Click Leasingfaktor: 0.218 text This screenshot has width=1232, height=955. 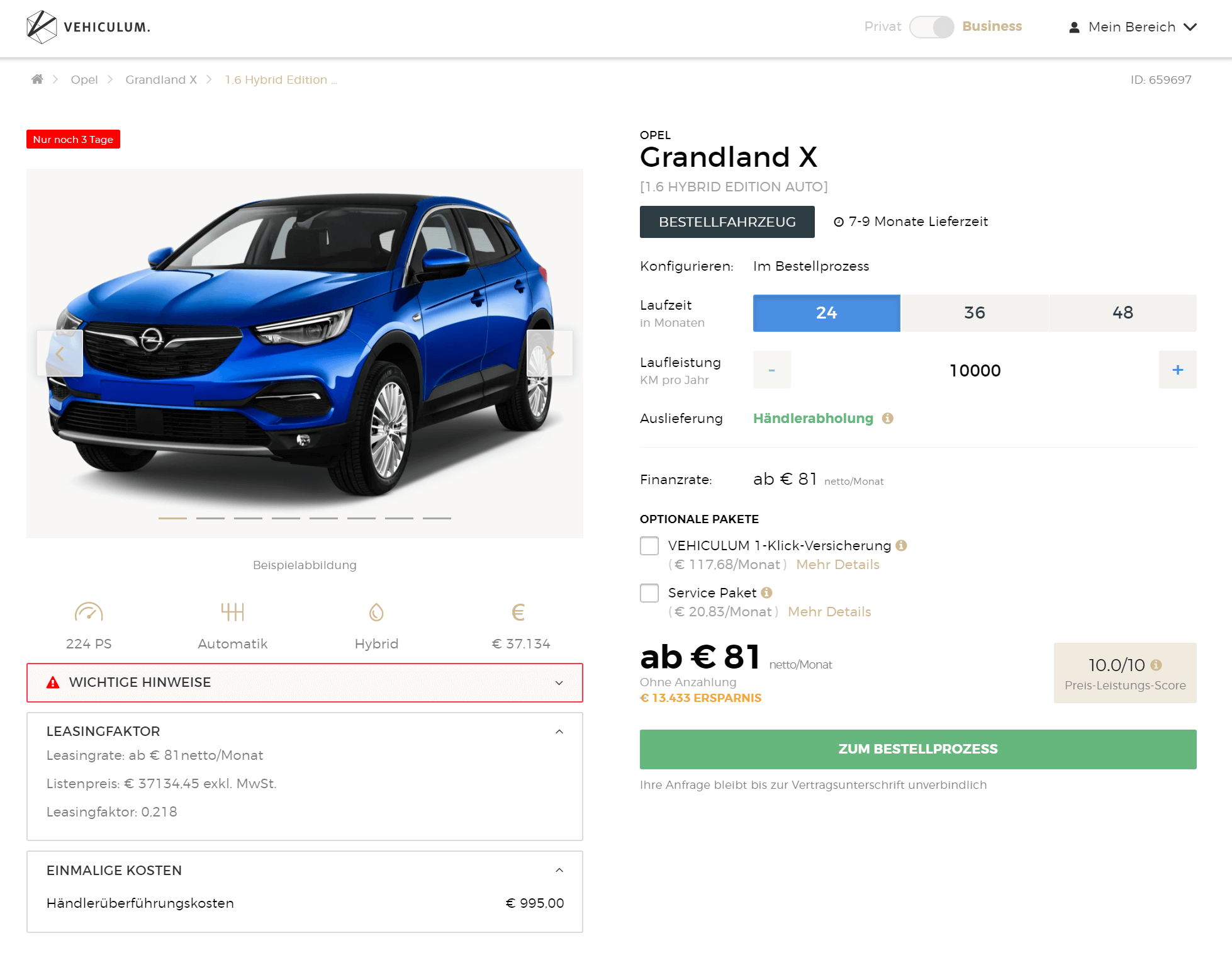[111, 812]
